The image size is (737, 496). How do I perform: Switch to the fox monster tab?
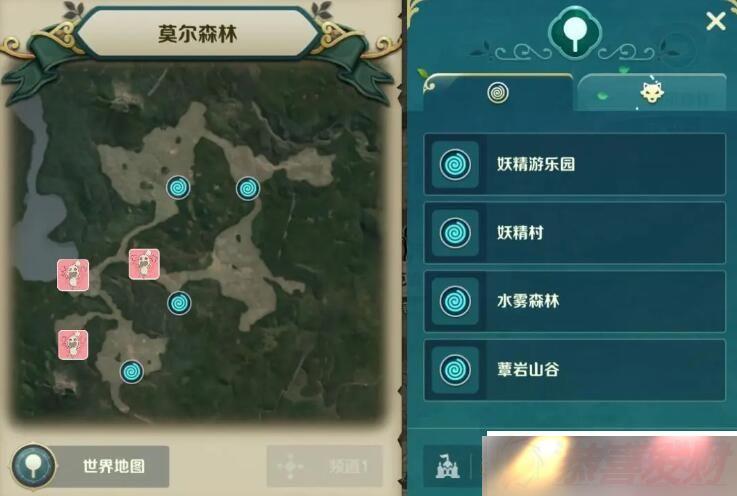pos(652,93)
